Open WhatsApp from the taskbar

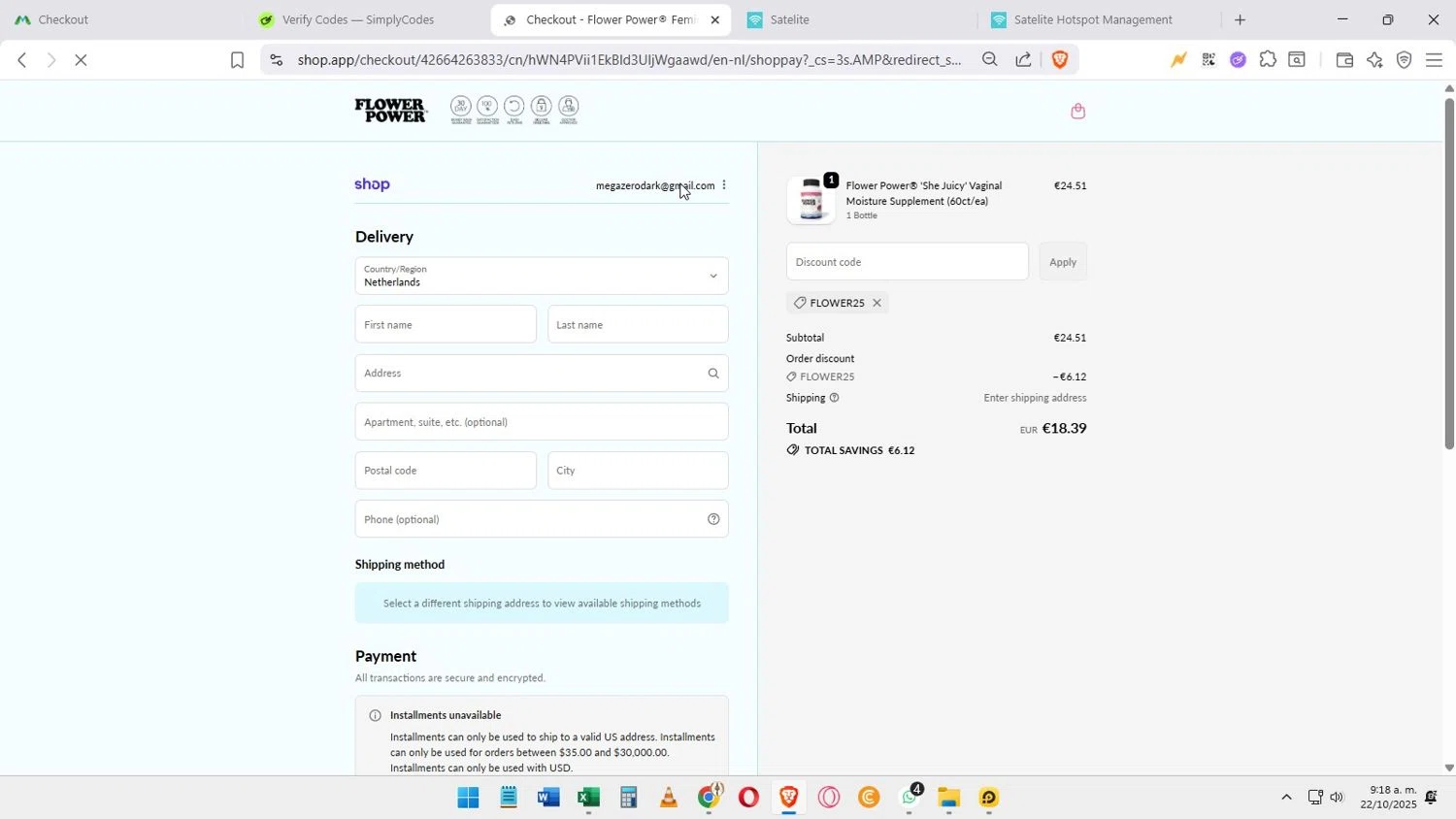tap(910, 799)
